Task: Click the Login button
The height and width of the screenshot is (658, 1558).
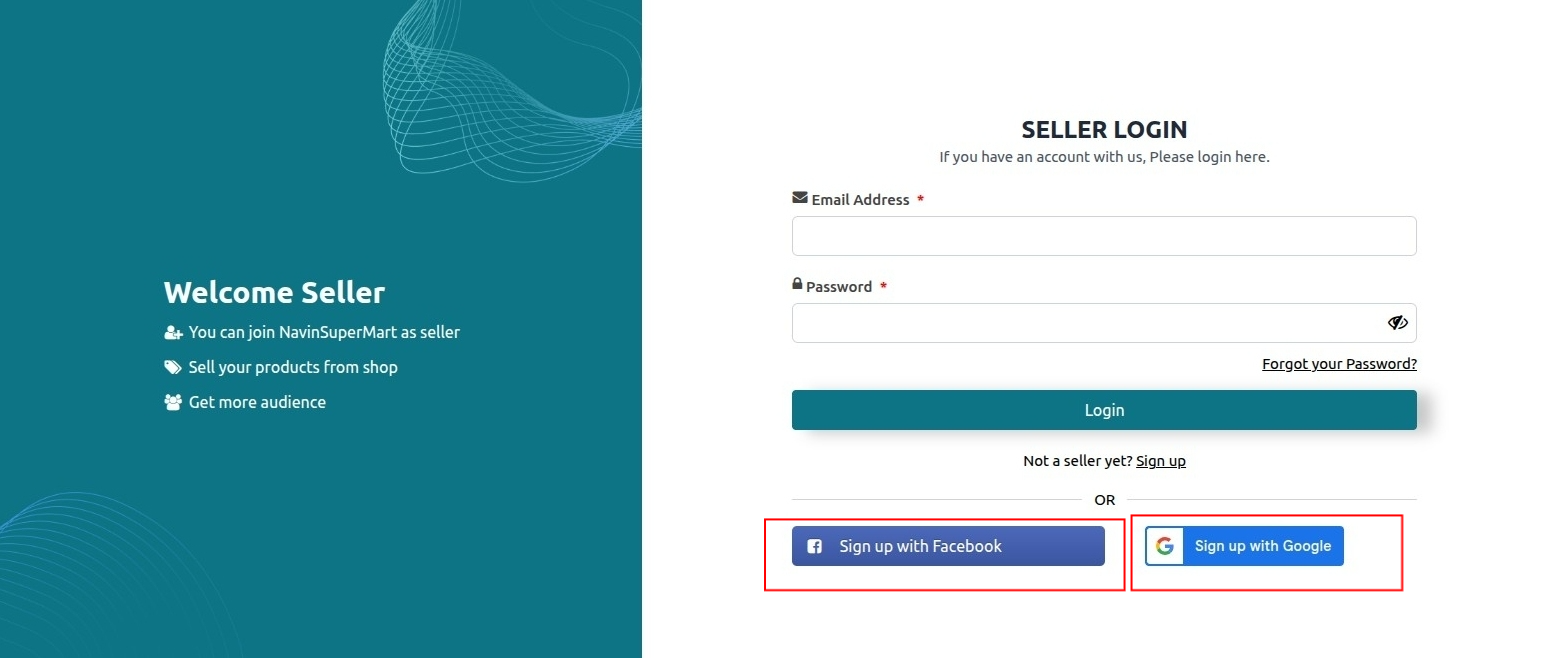Action: (1104, 410)
